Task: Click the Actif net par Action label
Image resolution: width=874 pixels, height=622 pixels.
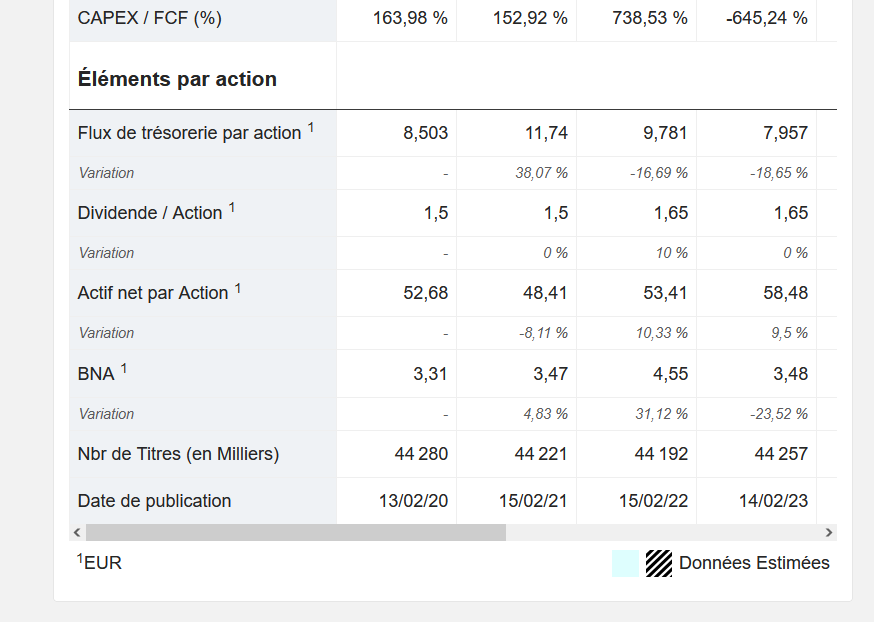Action: tap(153, 293)
